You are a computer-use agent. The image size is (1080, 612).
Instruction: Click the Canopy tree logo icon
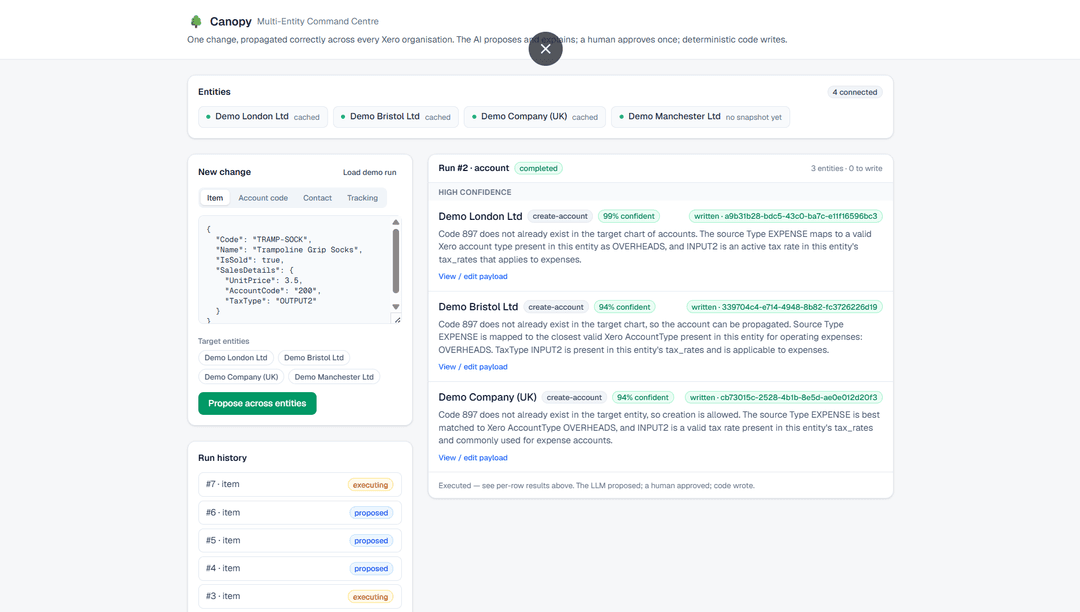click(x=196, y=21)
